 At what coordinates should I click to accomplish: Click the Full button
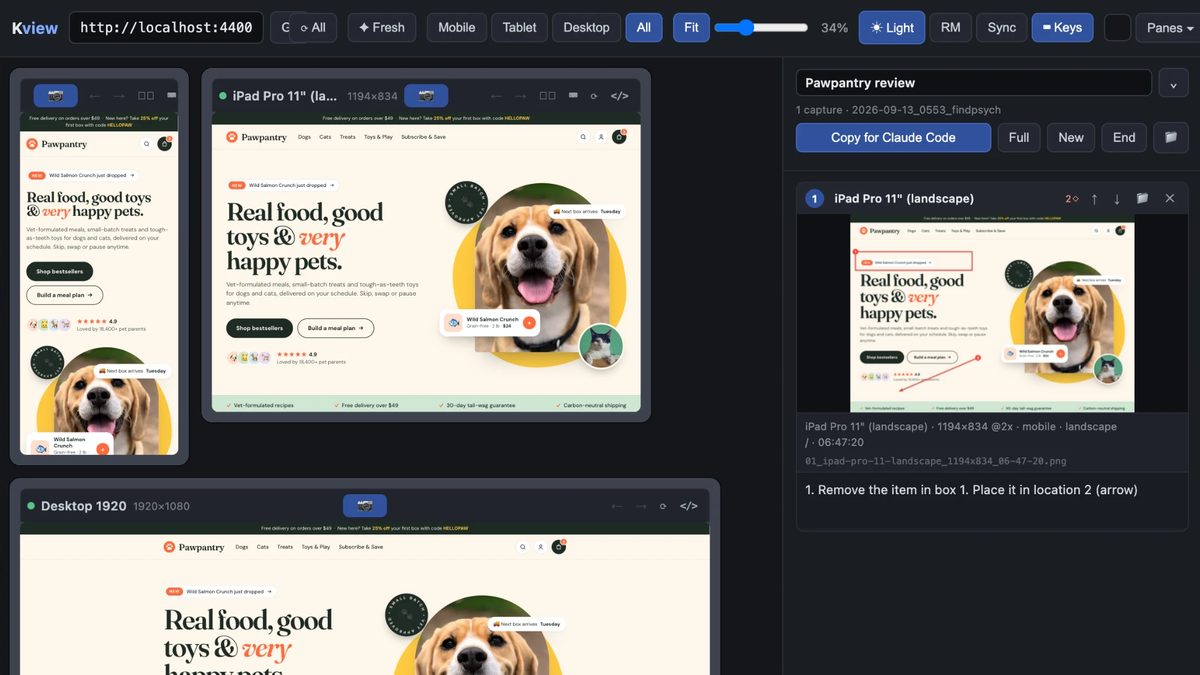(1019, 137)
